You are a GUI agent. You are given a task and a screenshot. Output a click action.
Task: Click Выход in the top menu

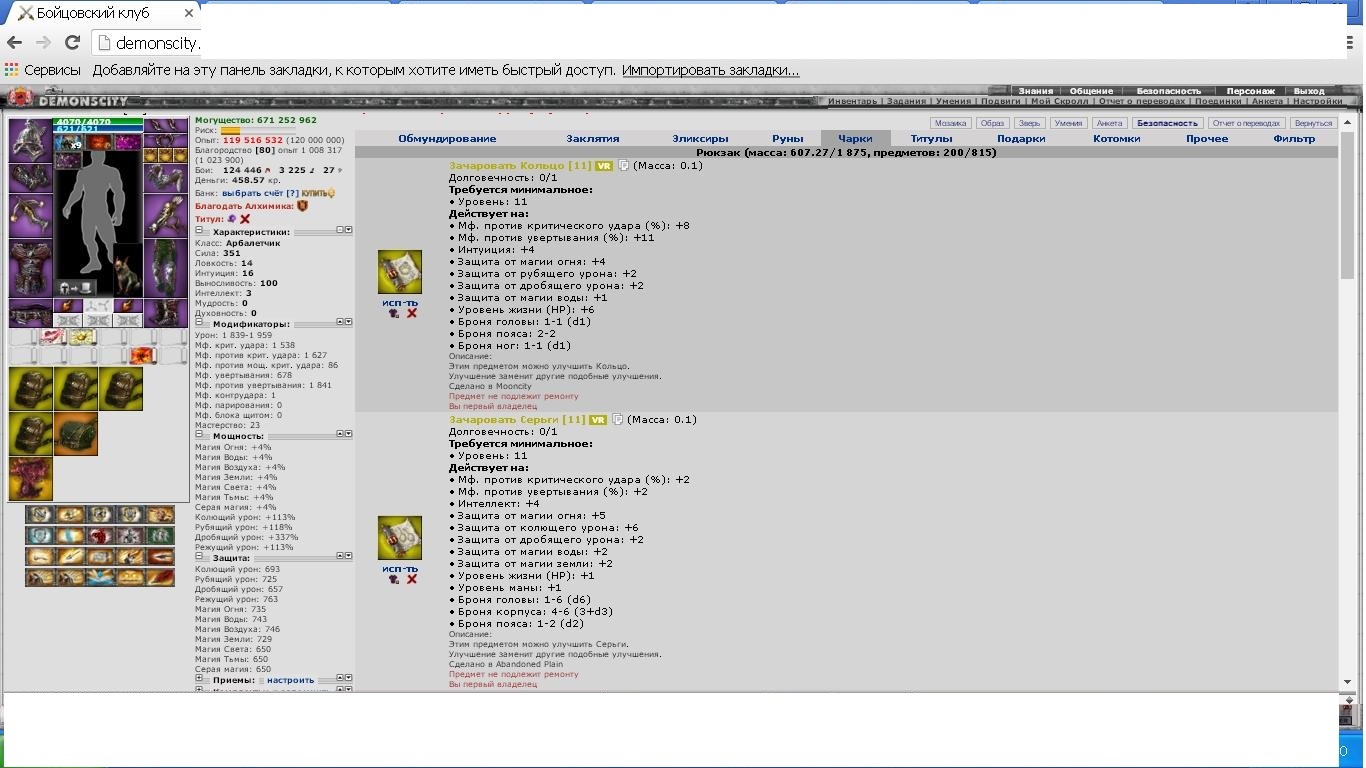tap(1309, 91)
